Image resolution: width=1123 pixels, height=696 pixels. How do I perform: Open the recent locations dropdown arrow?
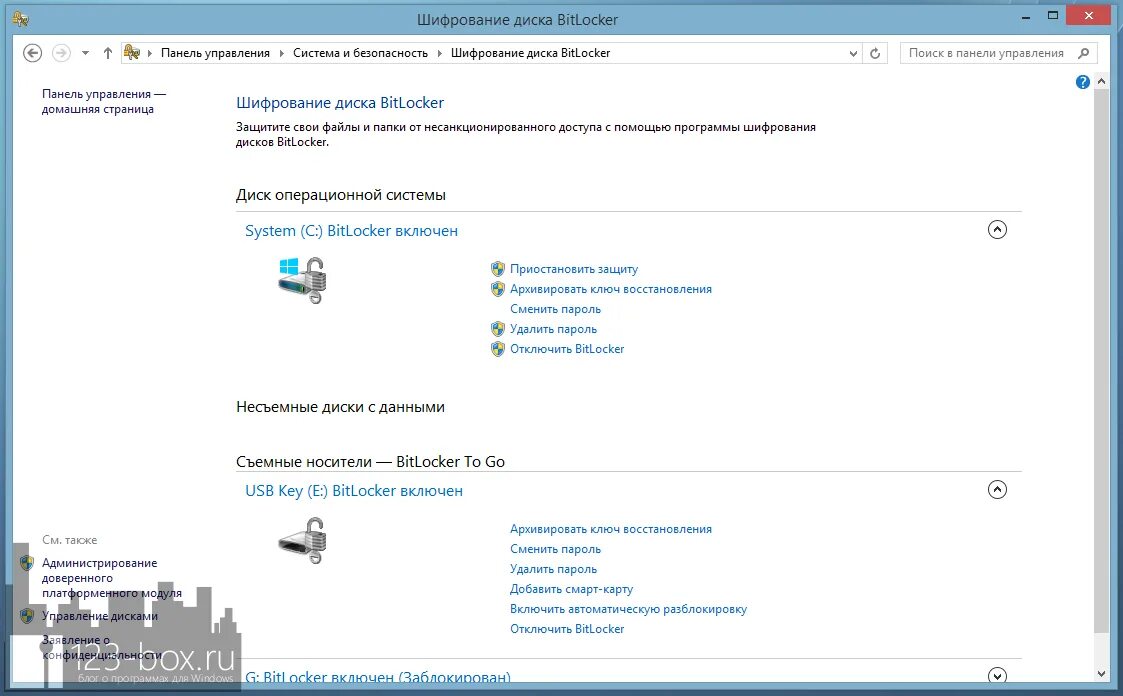[85, 53]
